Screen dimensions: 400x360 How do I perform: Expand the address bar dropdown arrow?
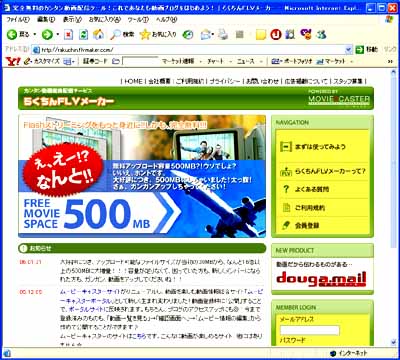coord(349,50)
